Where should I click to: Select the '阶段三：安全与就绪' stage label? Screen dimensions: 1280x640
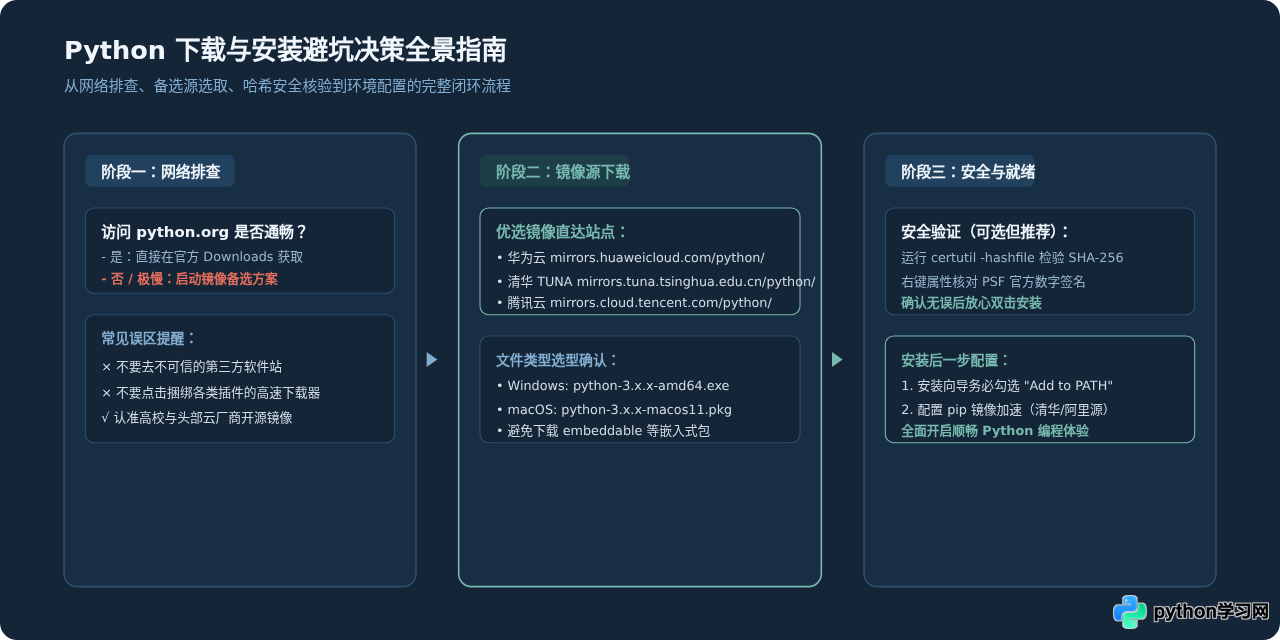point(960,171)
